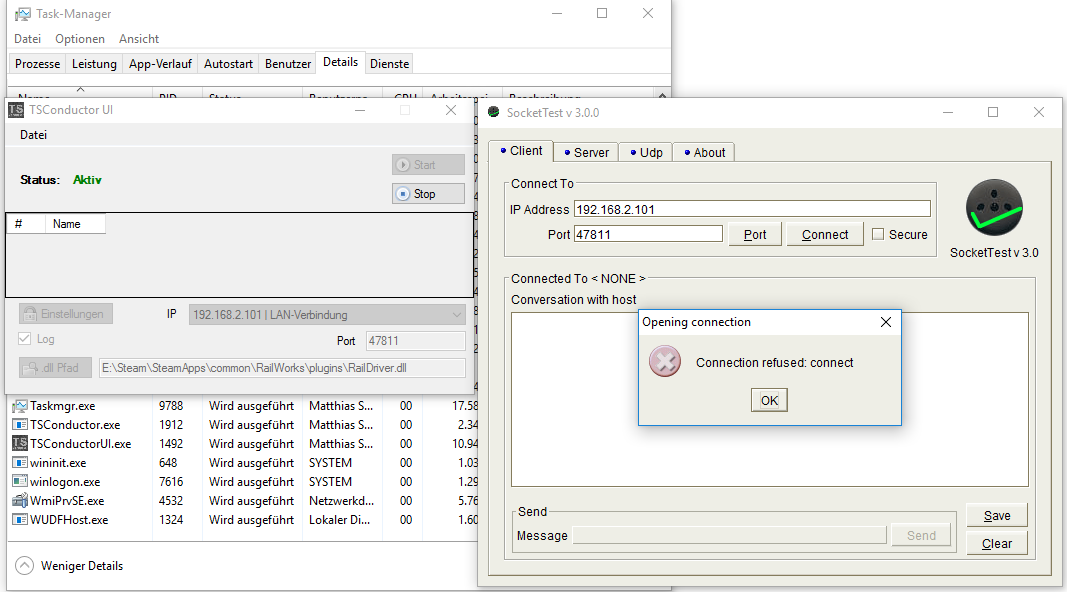Click the red error icon in dialog

click(x=665, y=361)
